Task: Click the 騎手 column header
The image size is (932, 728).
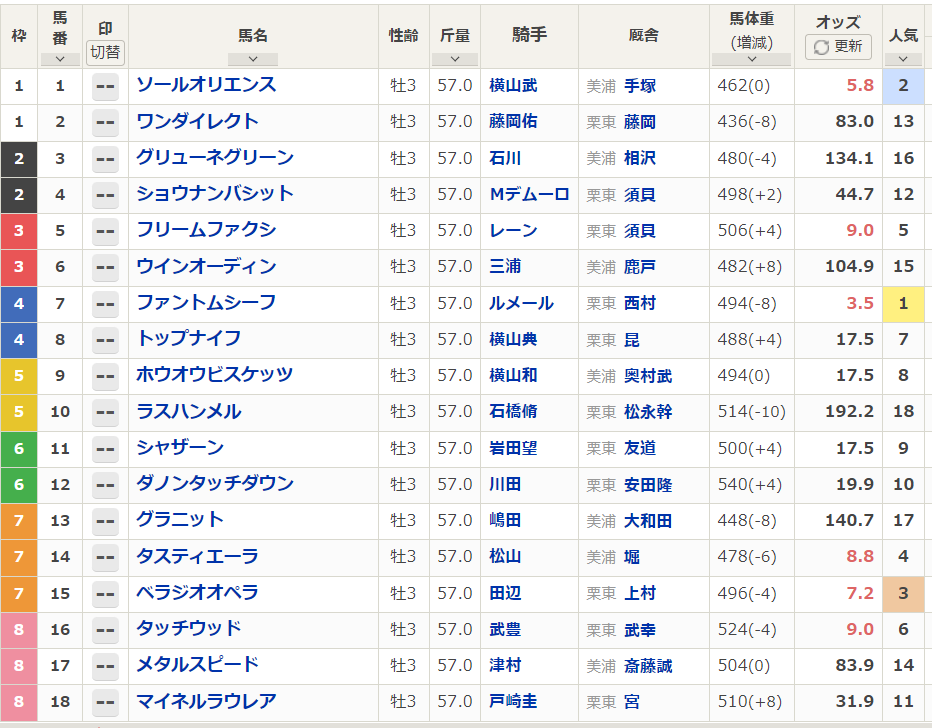Action: coord(529,35)
